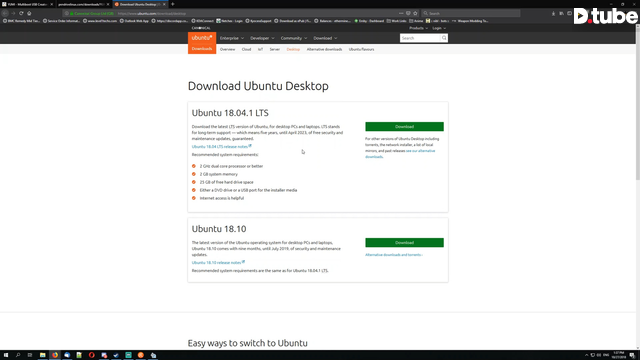Open the Windows Start button
The width and height of the screenshot is (640, 360).
6,355
